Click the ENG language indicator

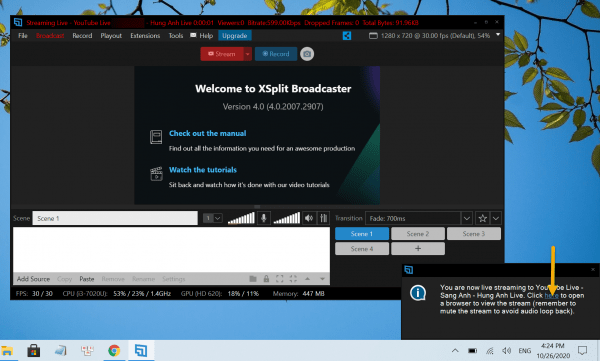525,350
